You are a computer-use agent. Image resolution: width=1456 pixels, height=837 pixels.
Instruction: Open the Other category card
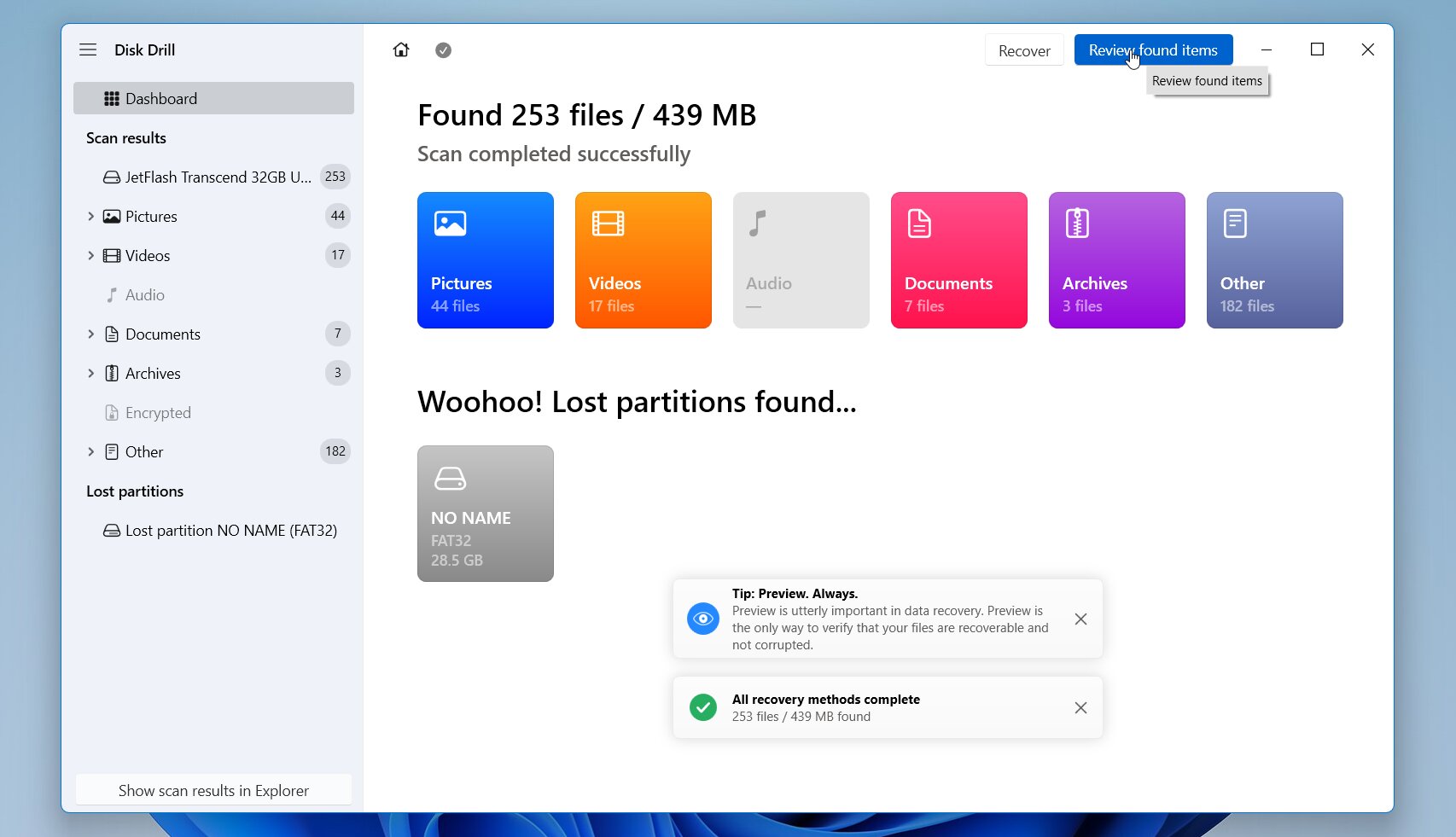(x=1275, y=260)
